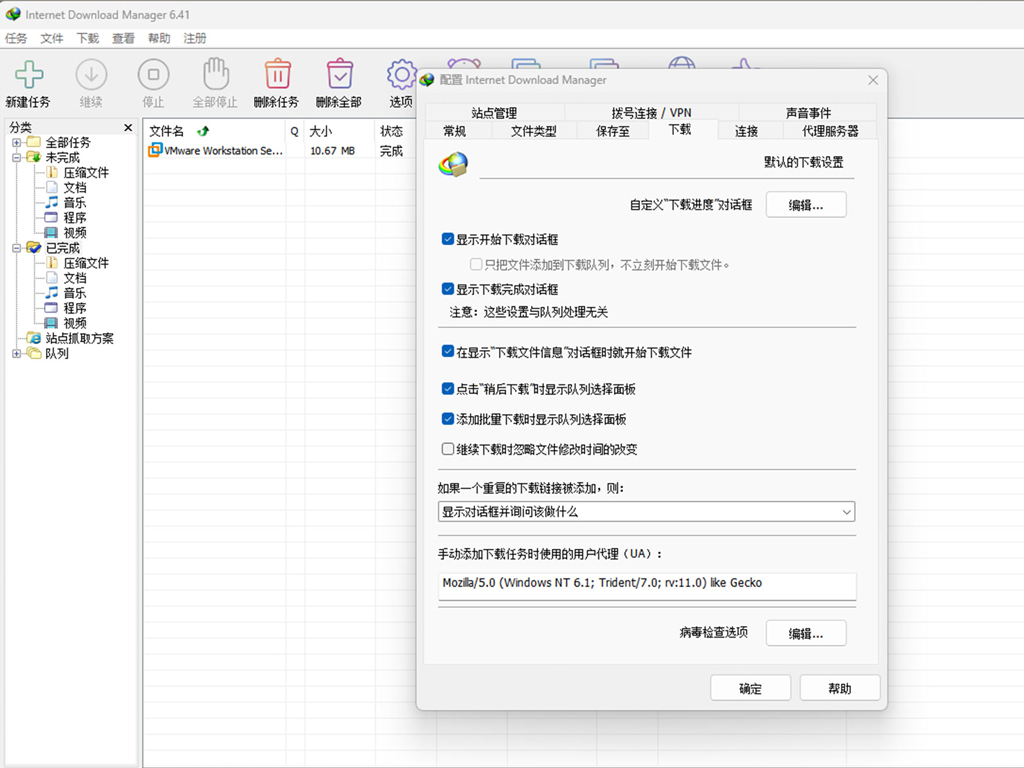Enable 继续下载时忽略文件修改时间的改变 checkbox
The width and height of the screenshot is (1024, 768).
[x=448, y=450]
